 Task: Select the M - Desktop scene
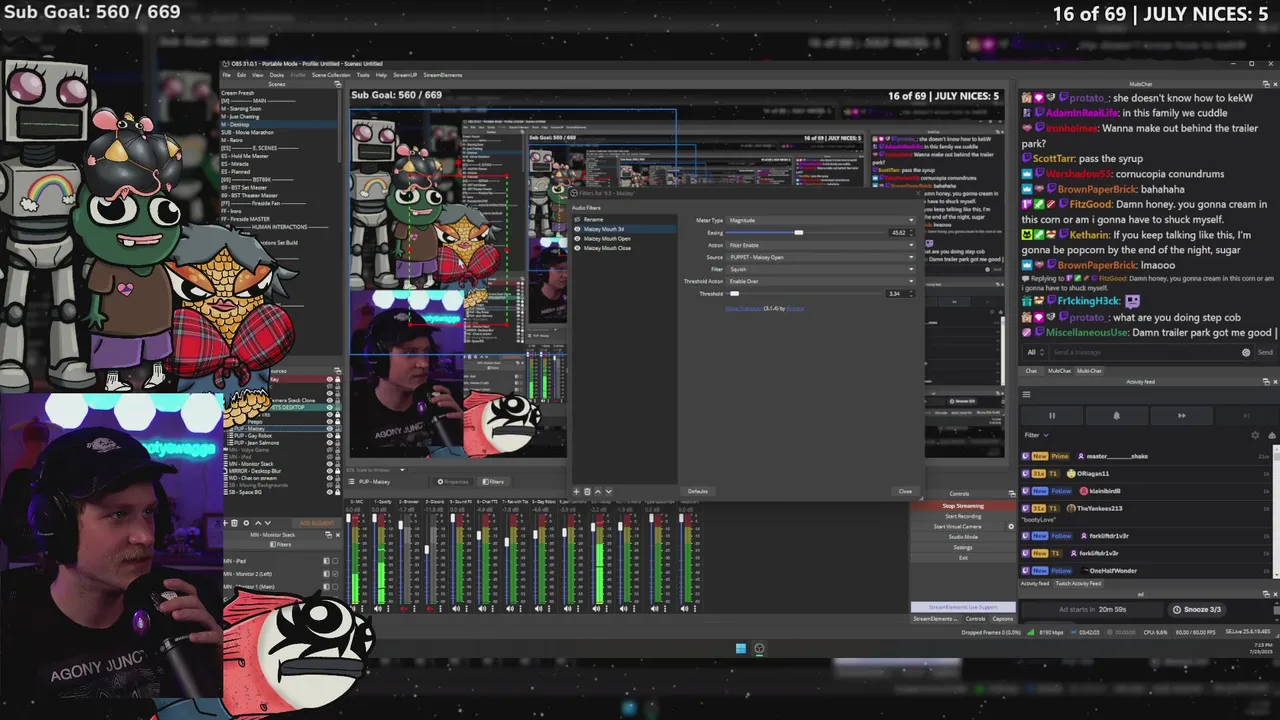click(278, 125)
